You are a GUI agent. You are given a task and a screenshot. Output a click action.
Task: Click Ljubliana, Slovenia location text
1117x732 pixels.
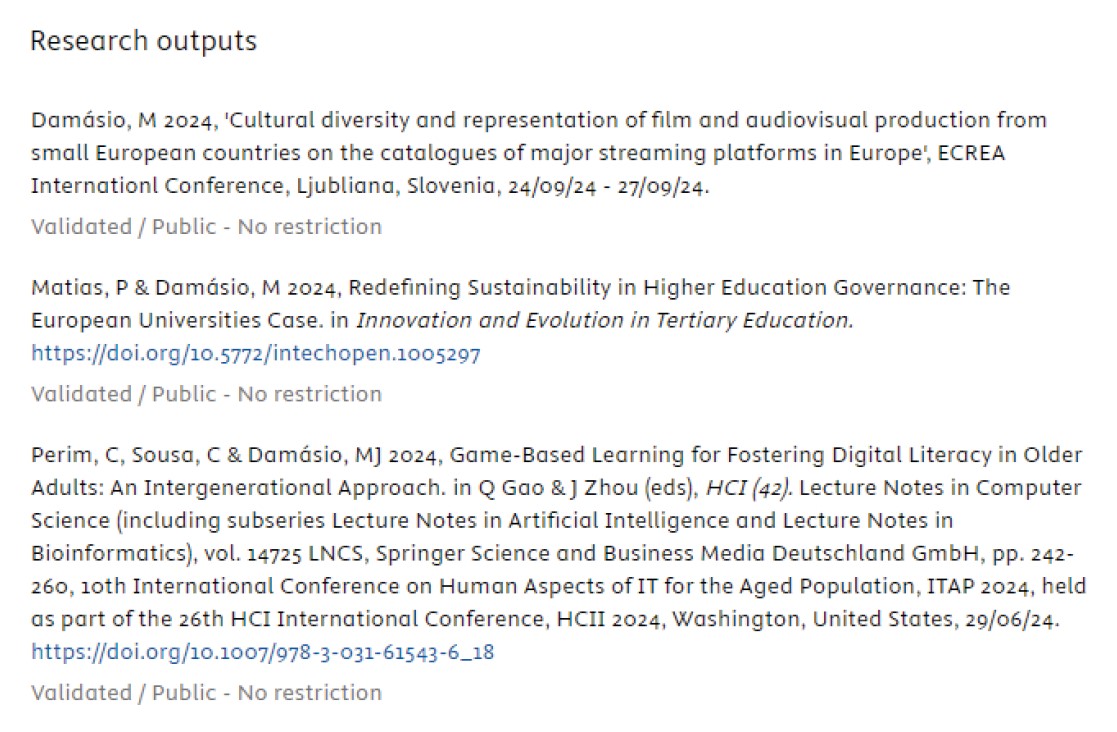coord(397,186)
